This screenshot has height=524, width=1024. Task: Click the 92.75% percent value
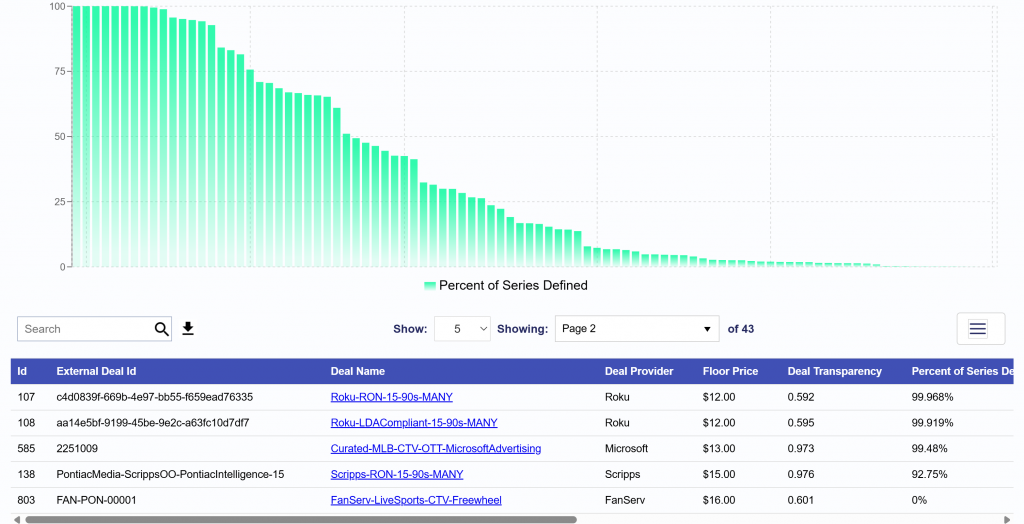coord(929,474)
